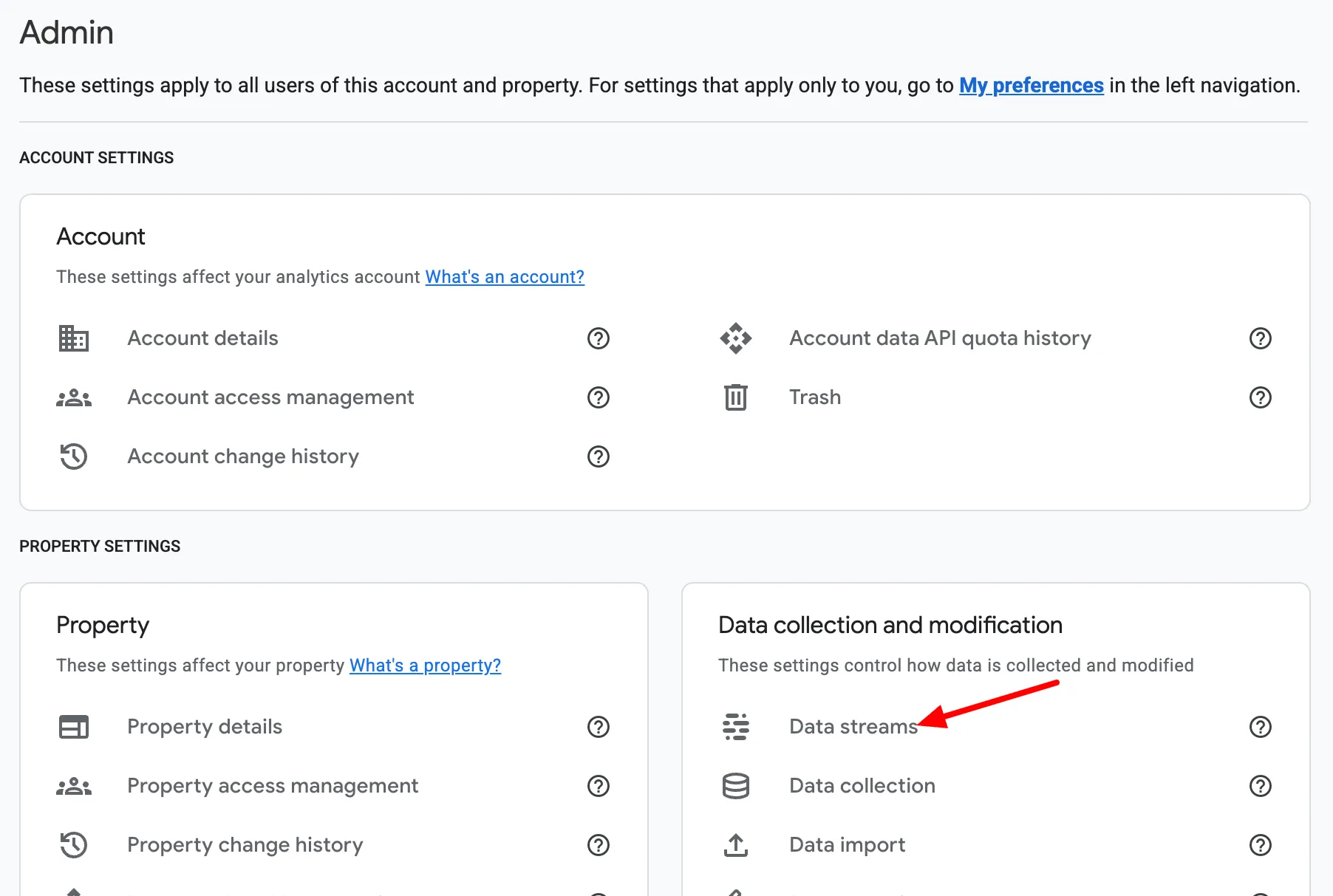Open Data import
This screenshot has width=1333, height=896.
[847, 845]
